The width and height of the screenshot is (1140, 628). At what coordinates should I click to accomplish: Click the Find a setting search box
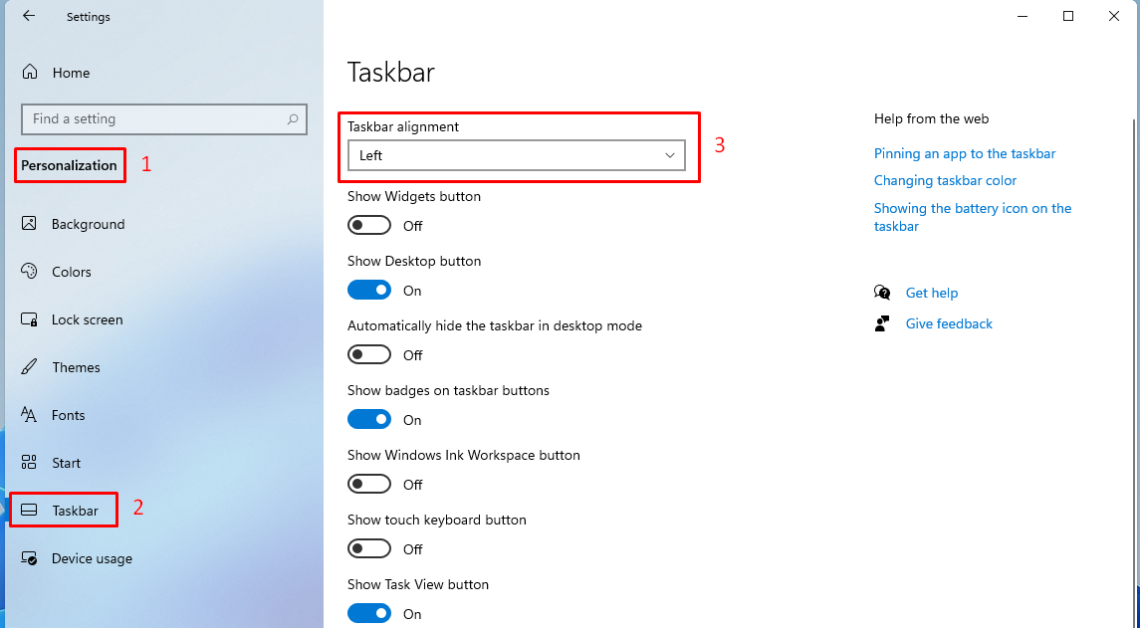coord(163,118)
